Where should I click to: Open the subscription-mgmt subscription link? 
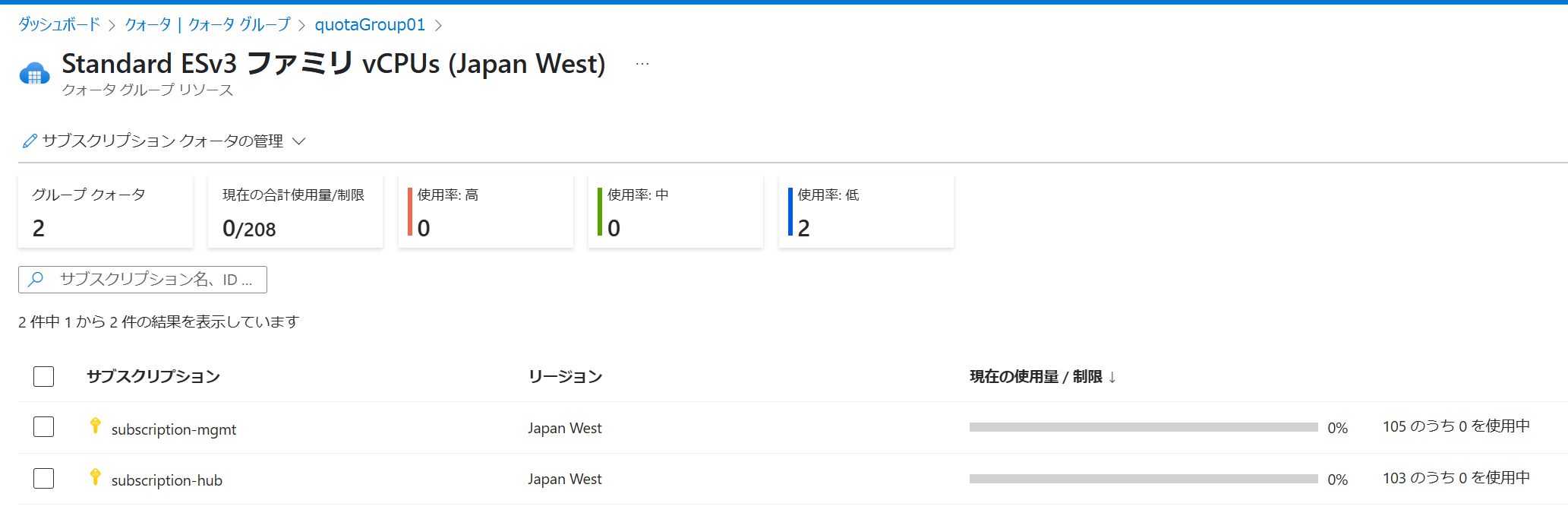coord(174,429)
